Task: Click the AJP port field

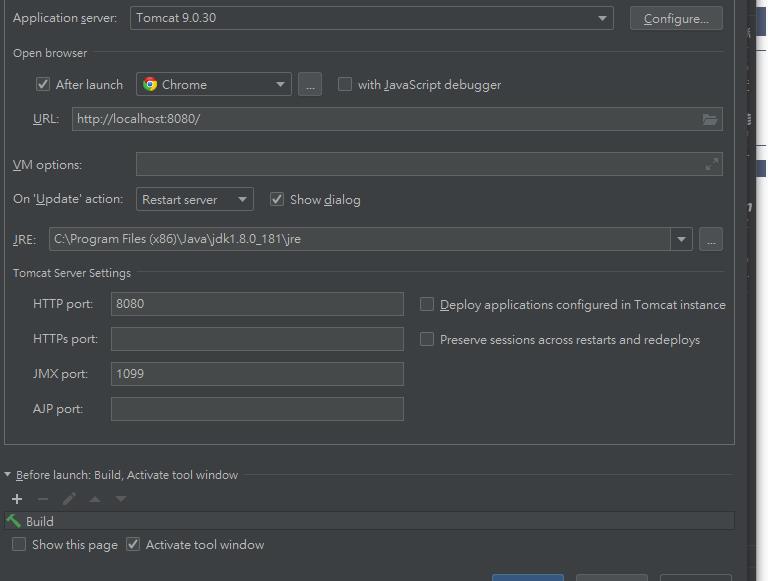Action: click(x=258, y=409)
